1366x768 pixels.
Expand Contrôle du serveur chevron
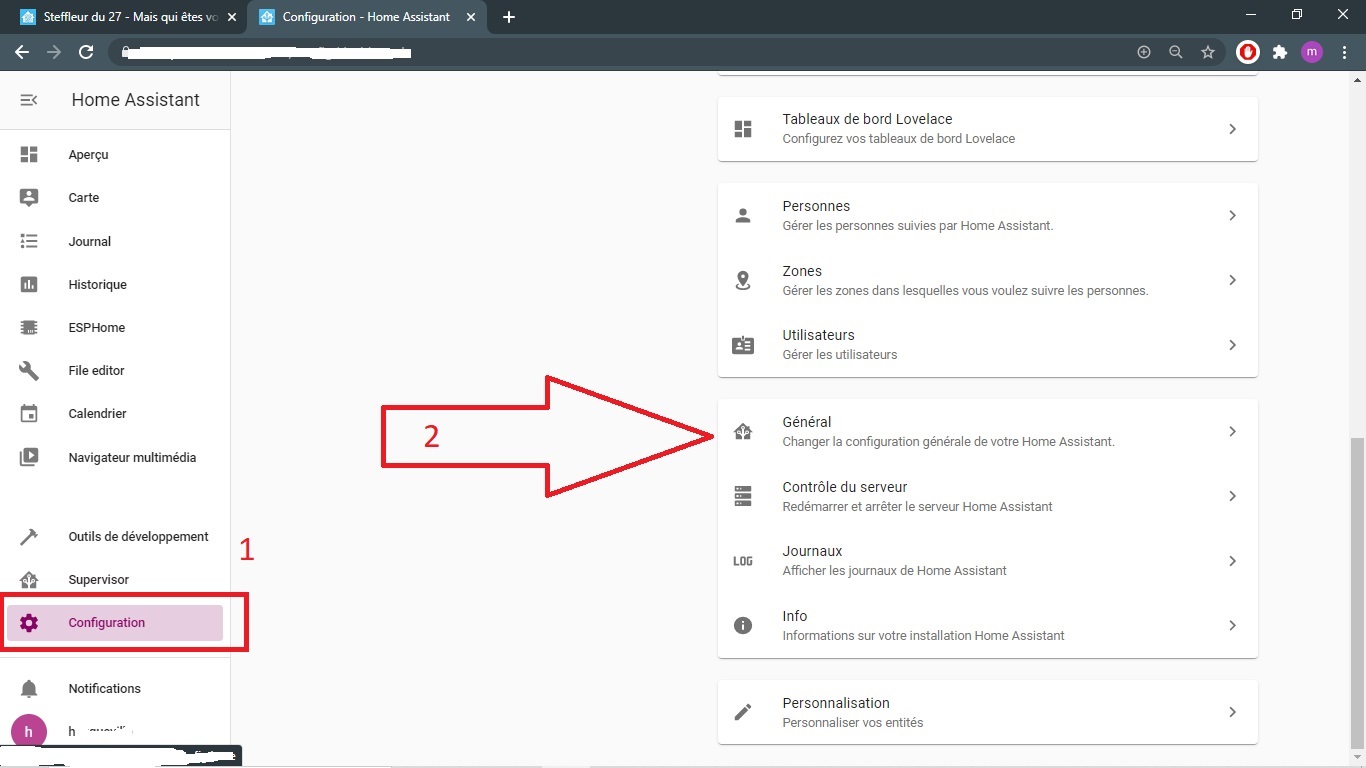pyautogui.click(x=1232, y=497)
